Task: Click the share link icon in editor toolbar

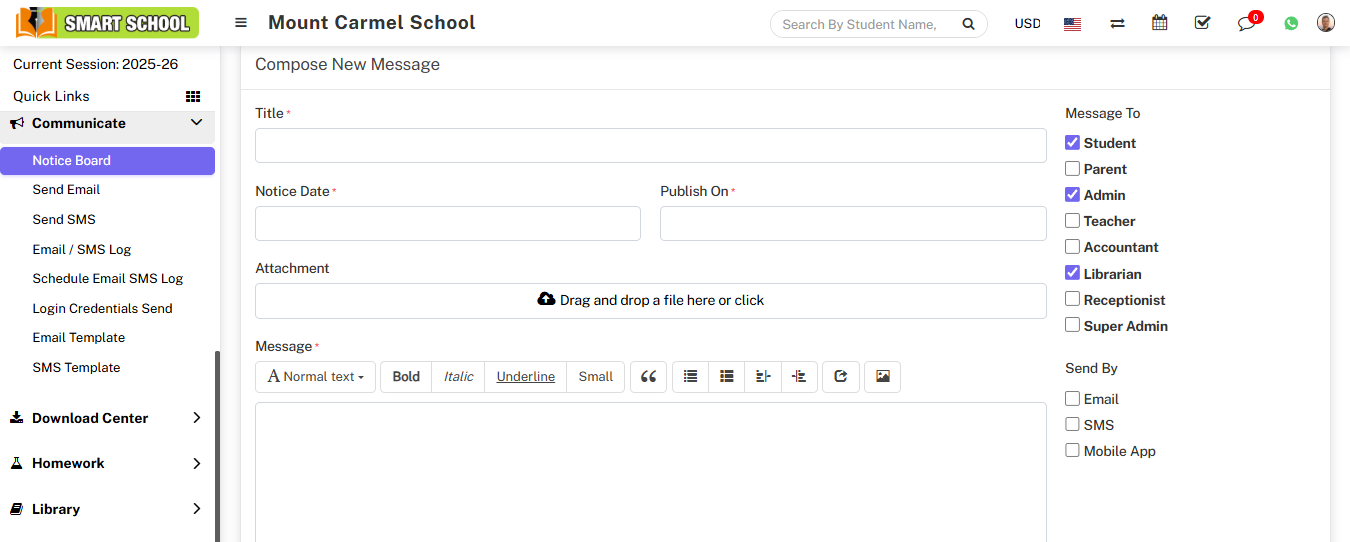Action: (840, 377)
